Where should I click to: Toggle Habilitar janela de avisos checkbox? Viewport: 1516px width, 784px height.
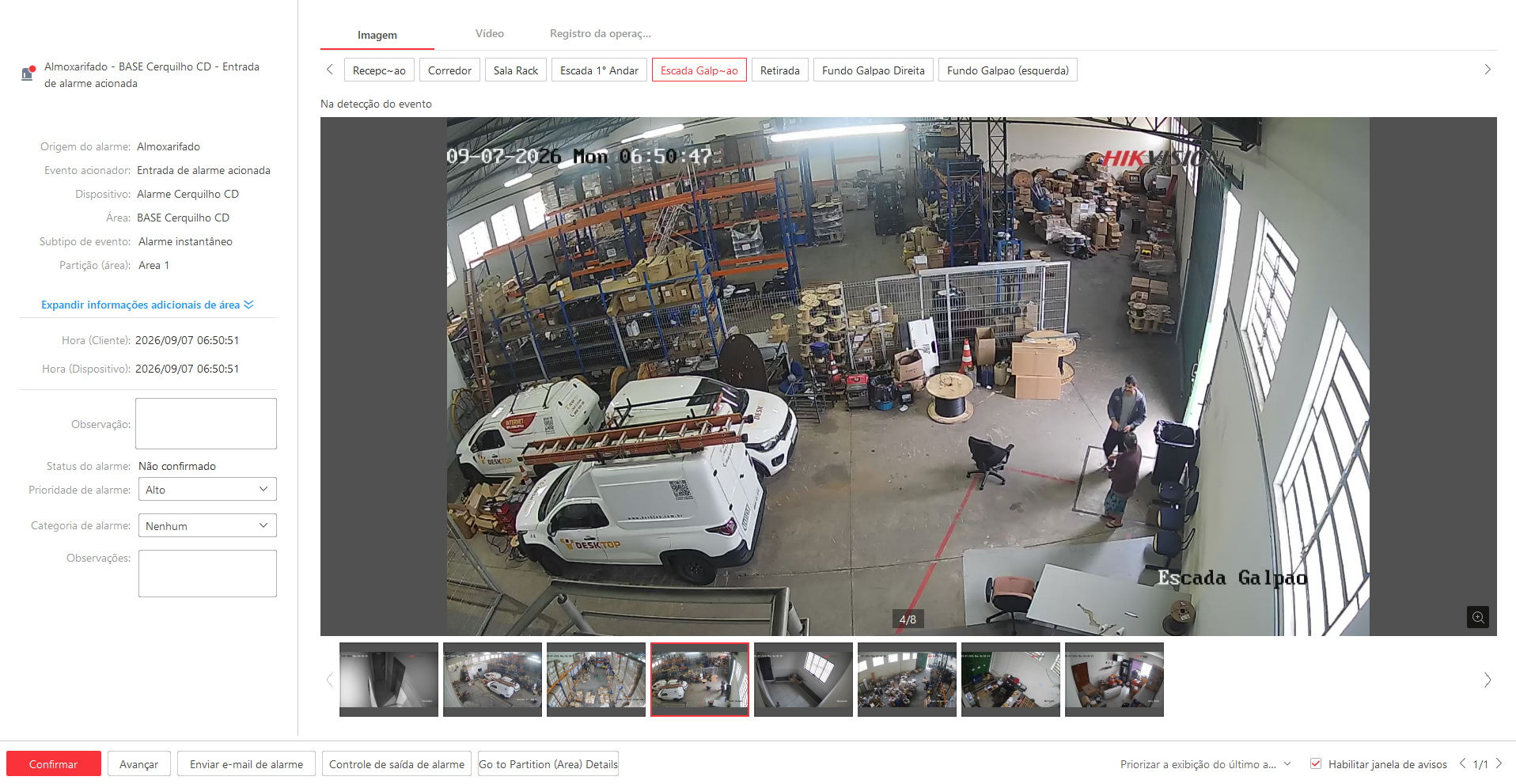point(1316,763)
